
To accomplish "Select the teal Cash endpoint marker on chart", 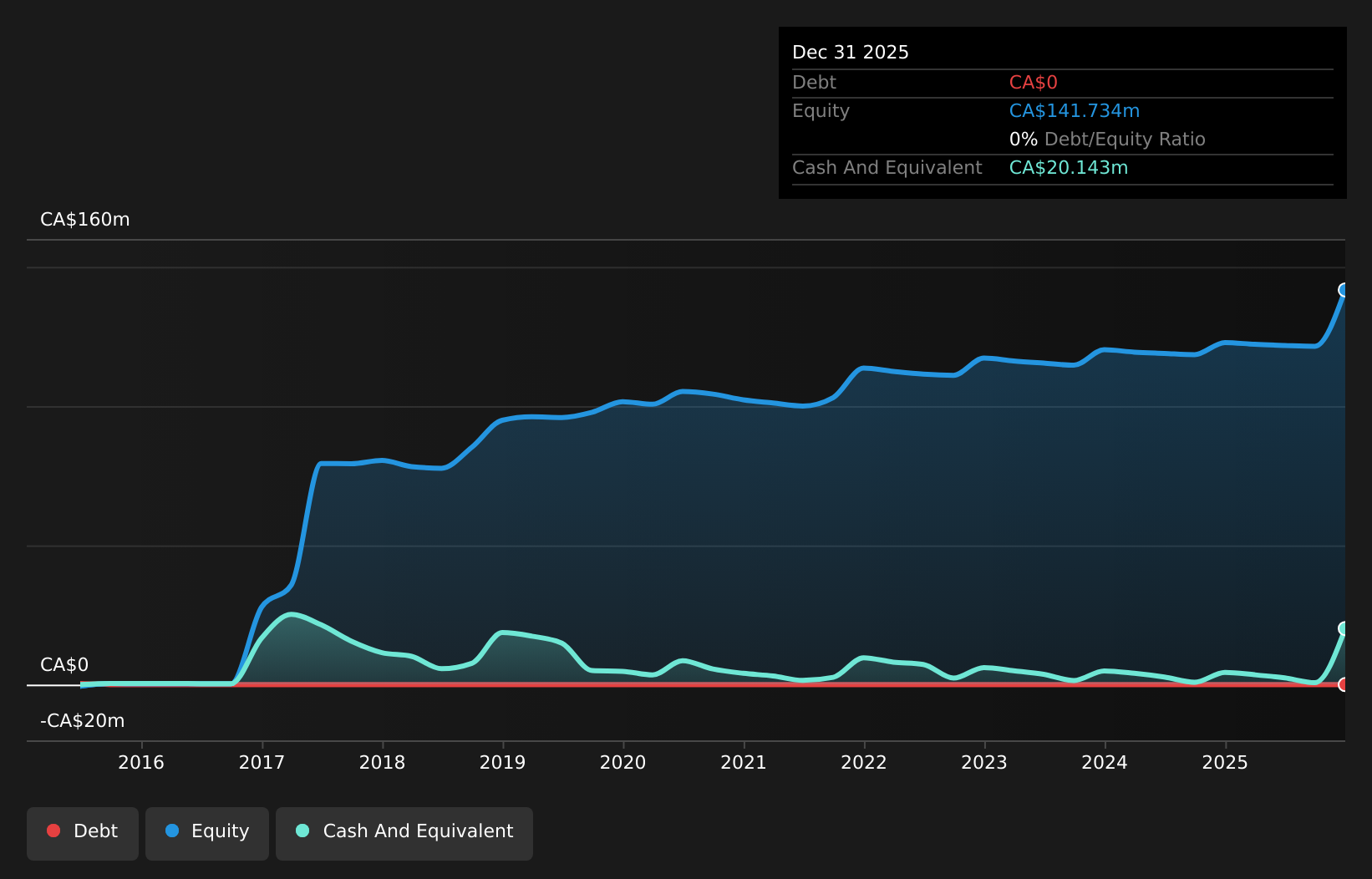I will [1344, 628].
